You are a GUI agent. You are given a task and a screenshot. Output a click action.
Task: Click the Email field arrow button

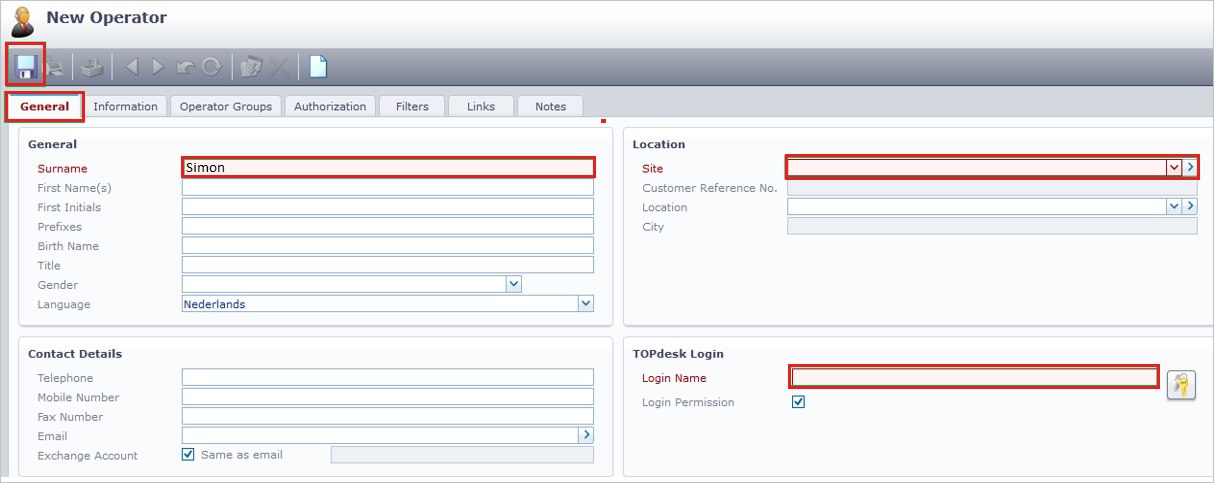(x=586, y=436)
